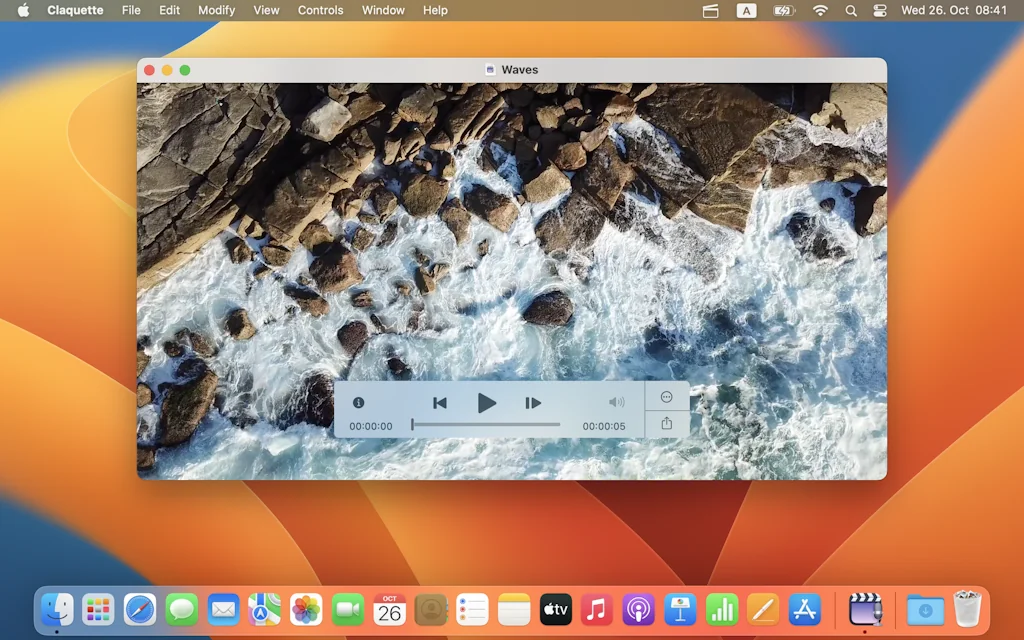1024x640 pixels.
Task: Open Claquette from the Dock
Action: tap(864, 608)
